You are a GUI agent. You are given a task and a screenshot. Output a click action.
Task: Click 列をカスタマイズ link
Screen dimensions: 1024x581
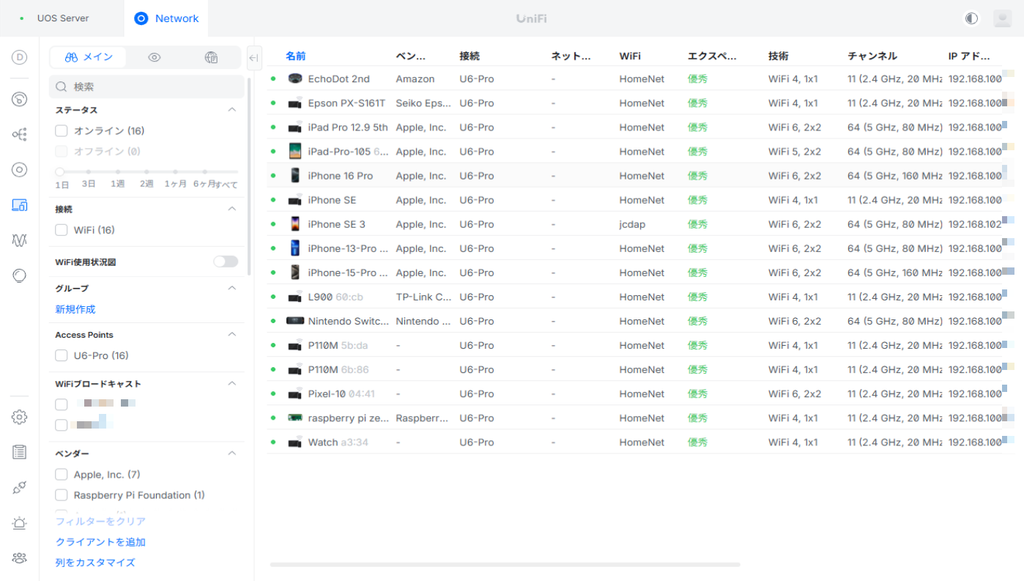click(95, 562)
